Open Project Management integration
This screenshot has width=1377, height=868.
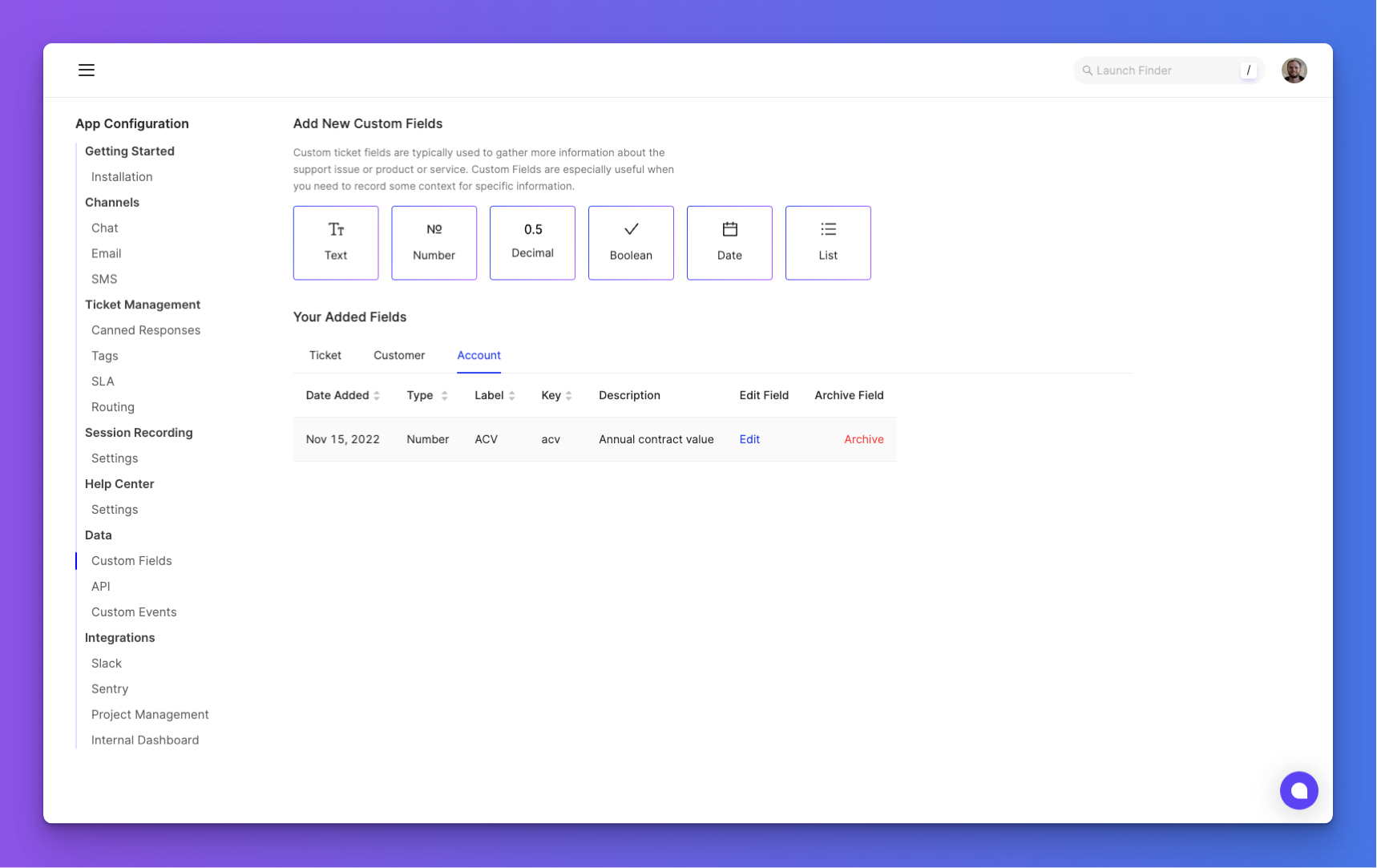pyautogui.click(x=150, y=715)
